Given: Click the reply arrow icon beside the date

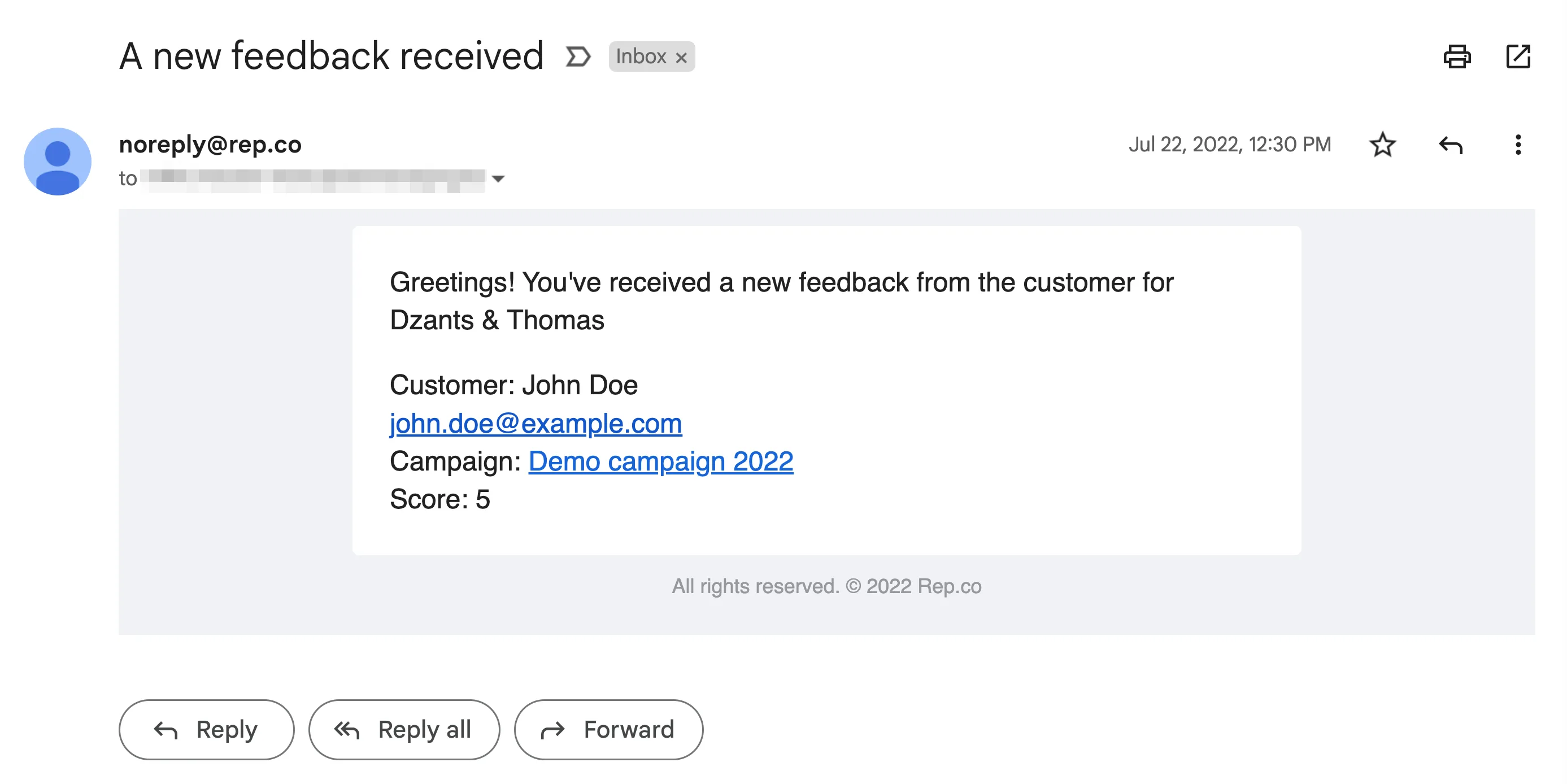Looking at the screenshot, I should point(1450,145).
